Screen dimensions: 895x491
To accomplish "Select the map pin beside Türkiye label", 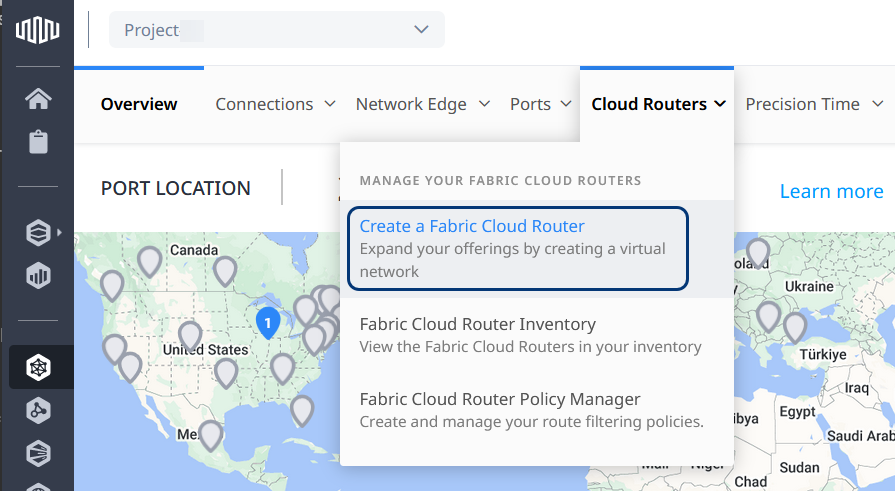I will [795, 328].
